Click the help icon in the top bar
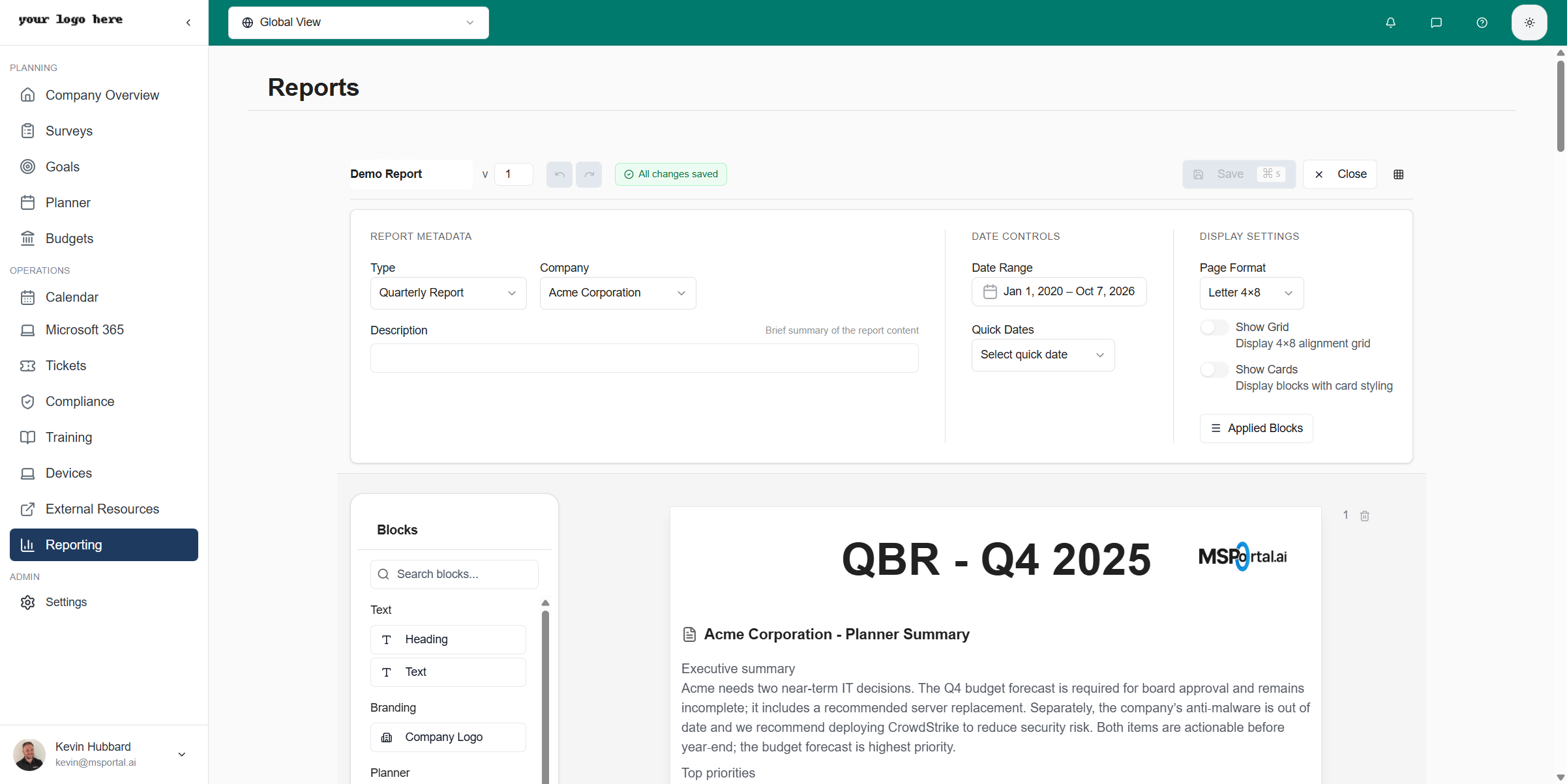Image resolution: width=1567 pixels, height=784 pixels. (x=1482, y=22)
